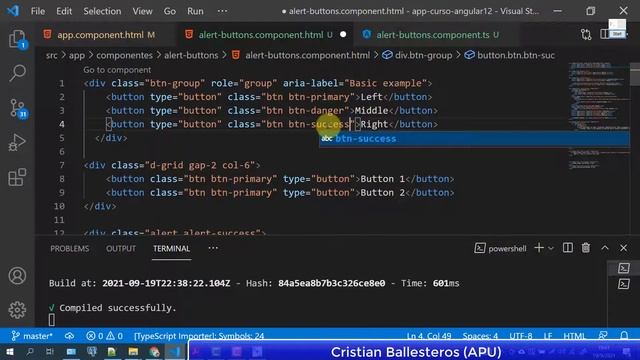Open the terminal launch profile dropdown arrow
Viewport: 640px width, 360px height.
click(x=551, y=248)
